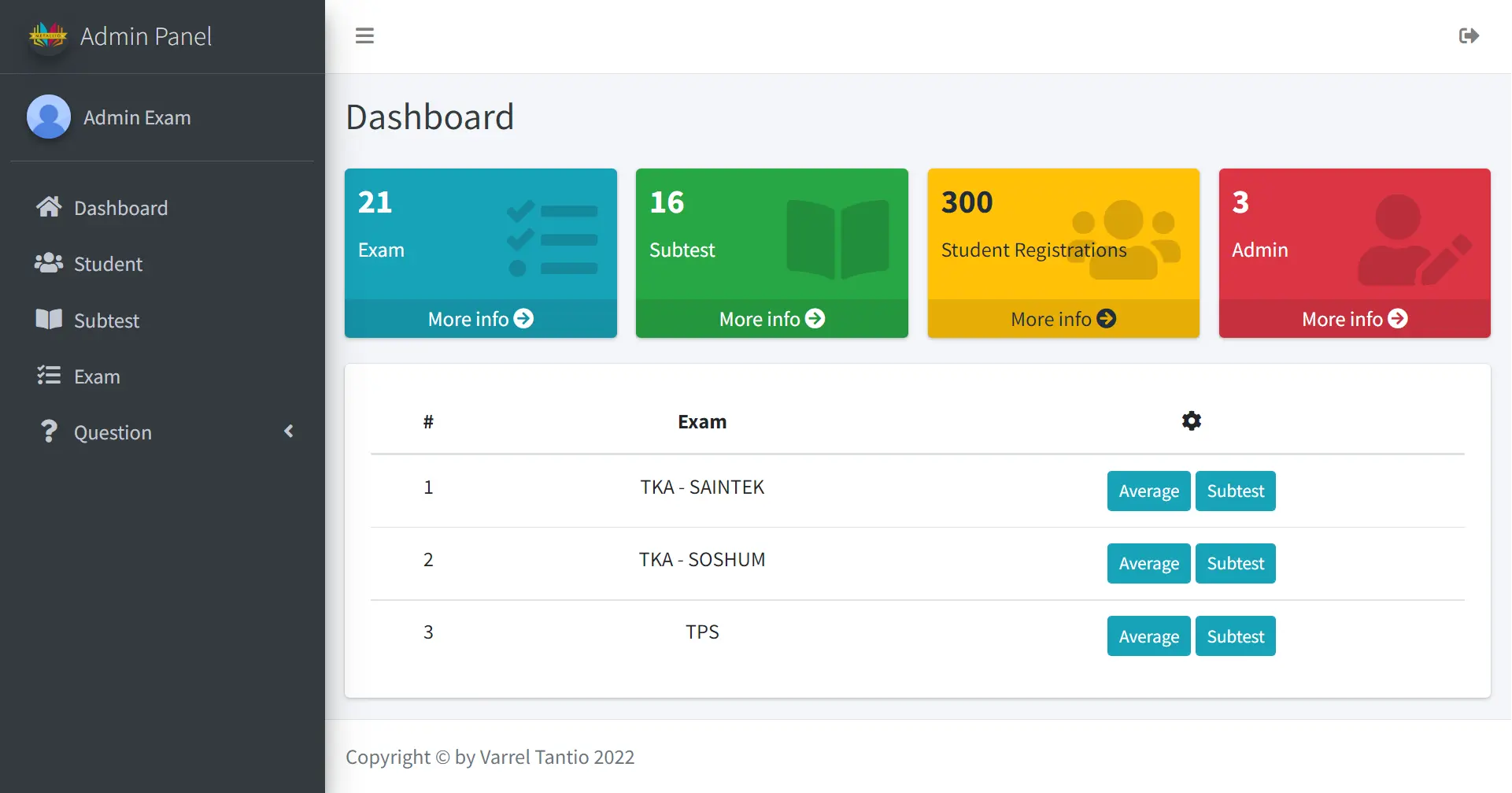This screenshot has width=1512, height=793.
Task: Toggle the sidebar with the hamburger icon
Action: (x=364, y=35)
